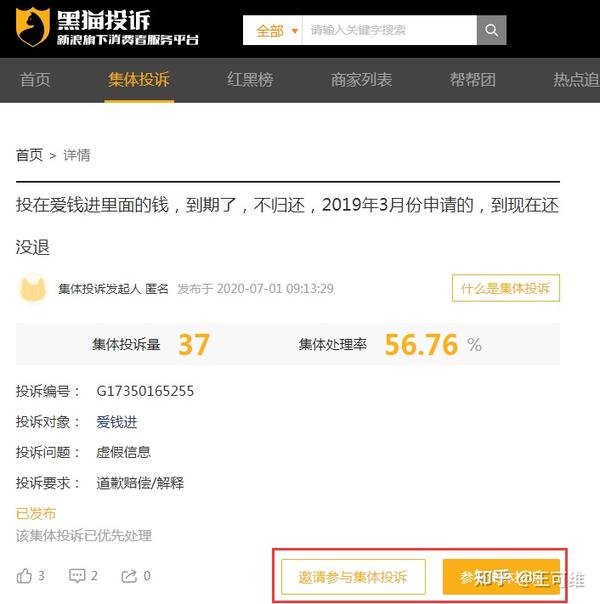The height and width of the screenshot is (604, 600).
Task: Open the 爱钱进 merchant link
Action: (117, 422)
